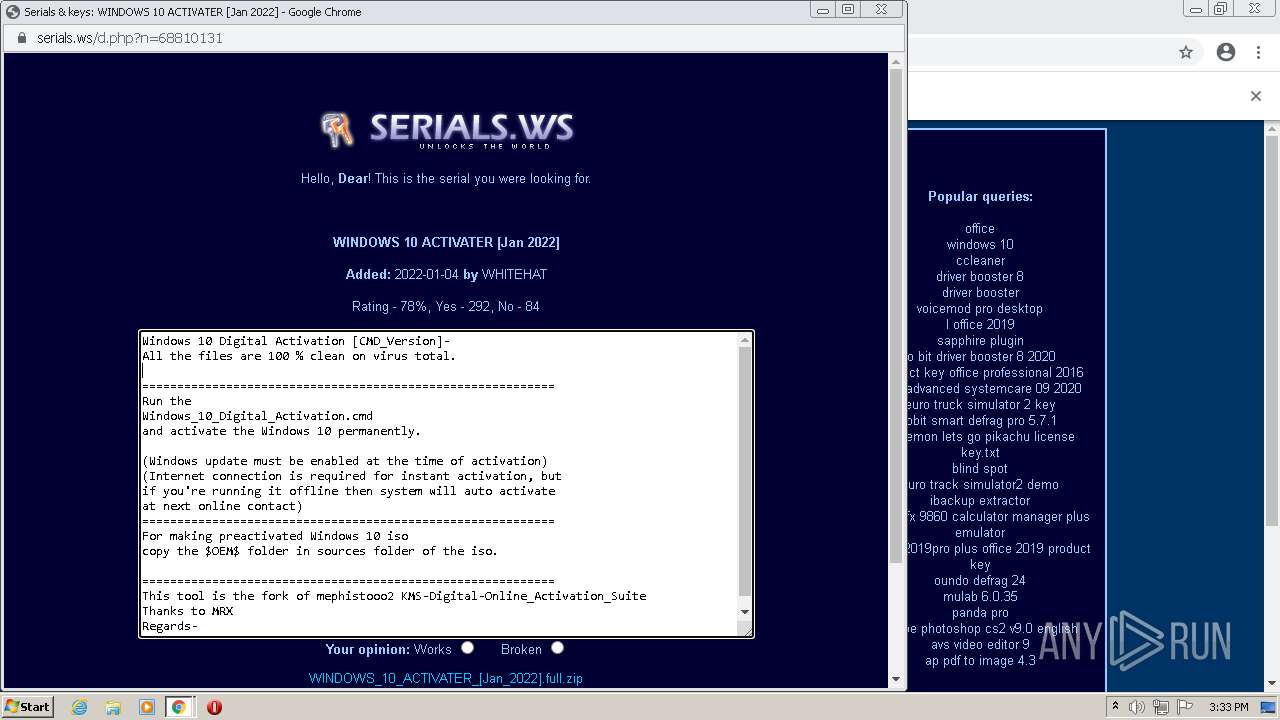Click the text area vertical scrollbar thumb
Viewport: 1280px width, 720px height.
pyautogui.click(x=744, y=470)
